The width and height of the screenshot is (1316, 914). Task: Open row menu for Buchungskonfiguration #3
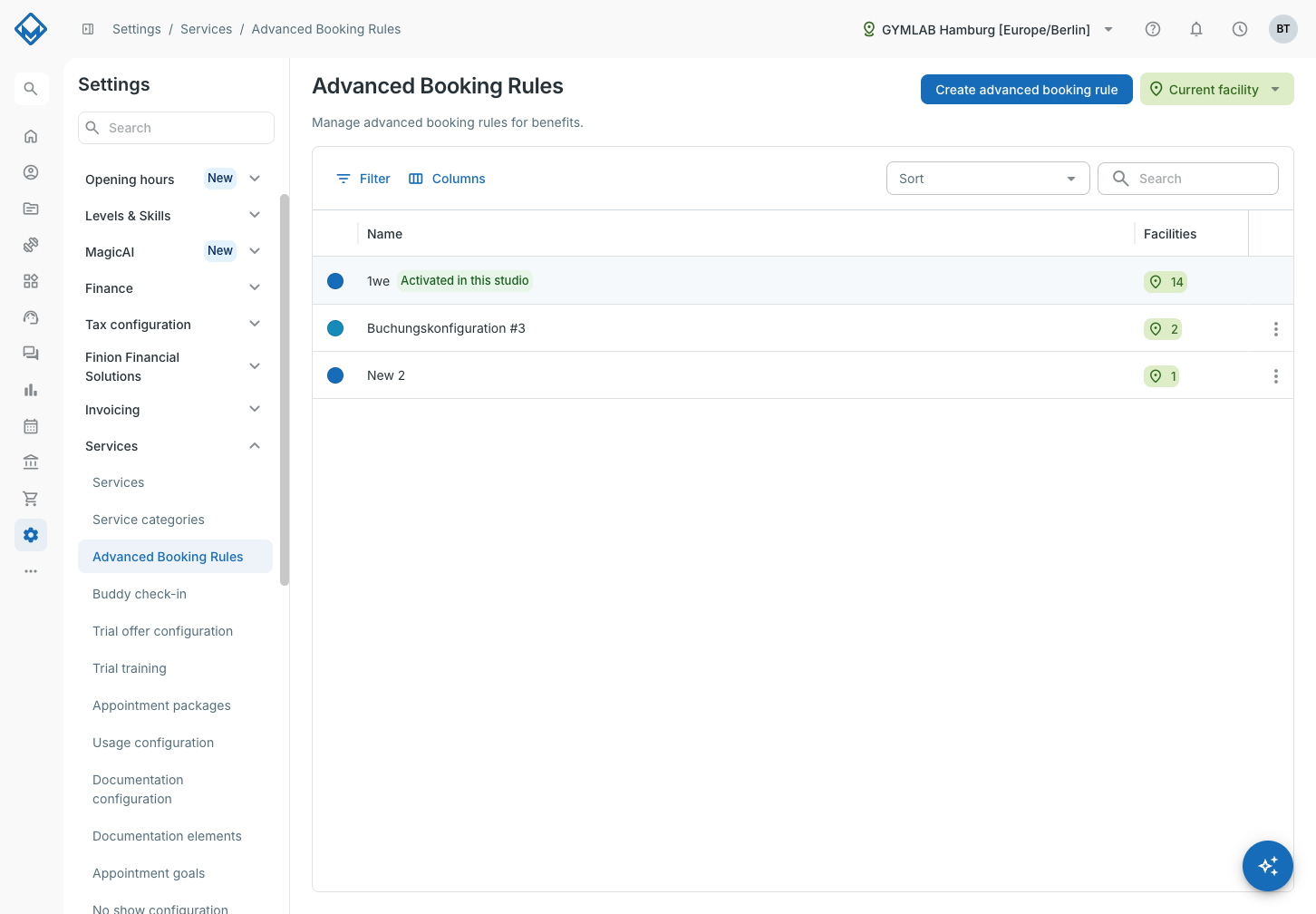(1276, 329)
